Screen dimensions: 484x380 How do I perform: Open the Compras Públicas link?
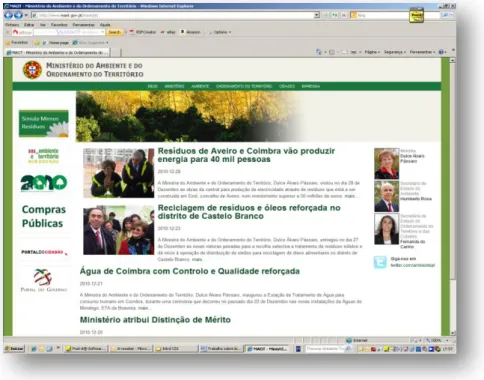pos(44,216)
